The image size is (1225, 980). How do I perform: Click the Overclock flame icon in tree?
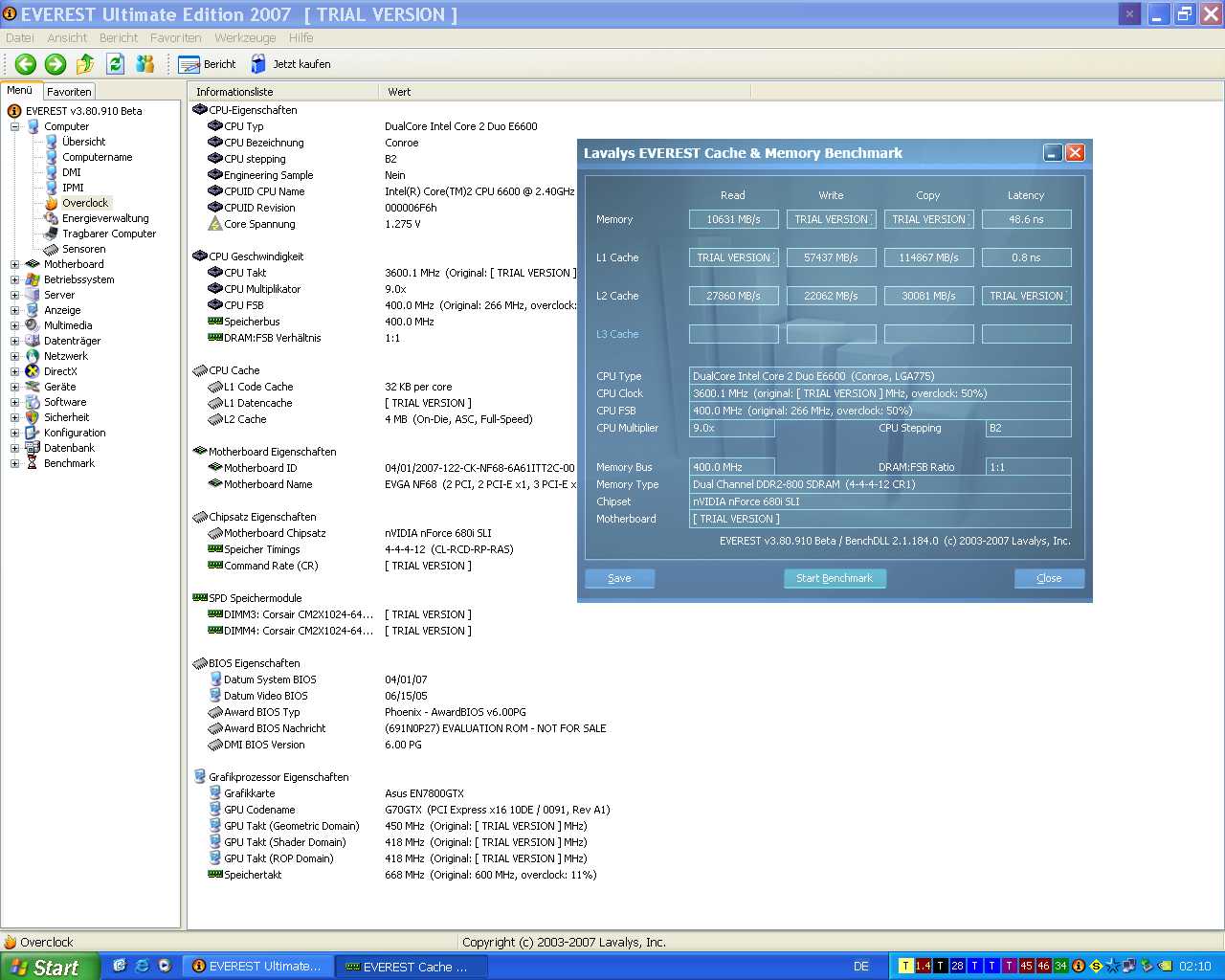(x=52, y=203)
